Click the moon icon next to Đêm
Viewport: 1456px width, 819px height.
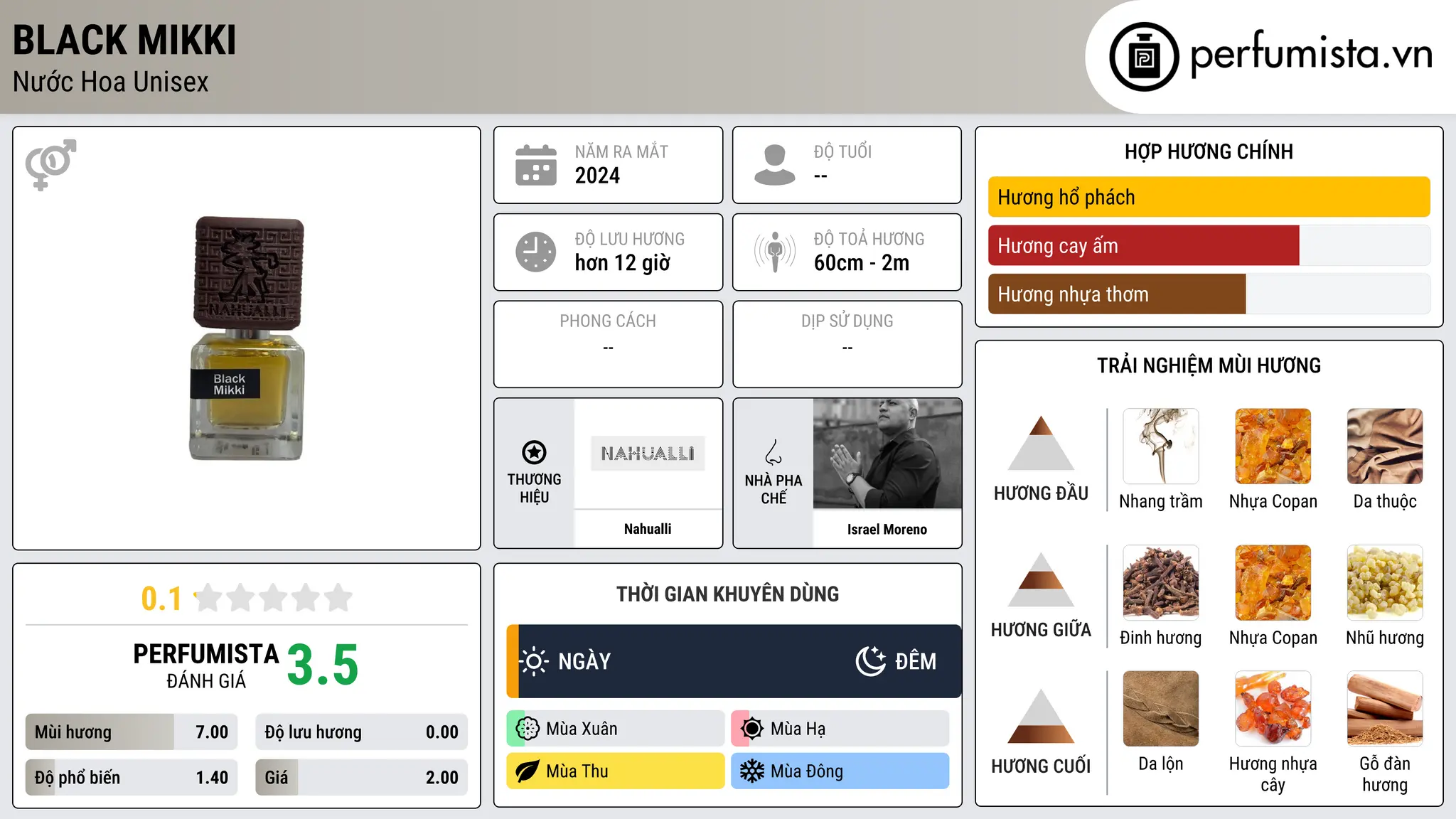click(x=871, y=661)
